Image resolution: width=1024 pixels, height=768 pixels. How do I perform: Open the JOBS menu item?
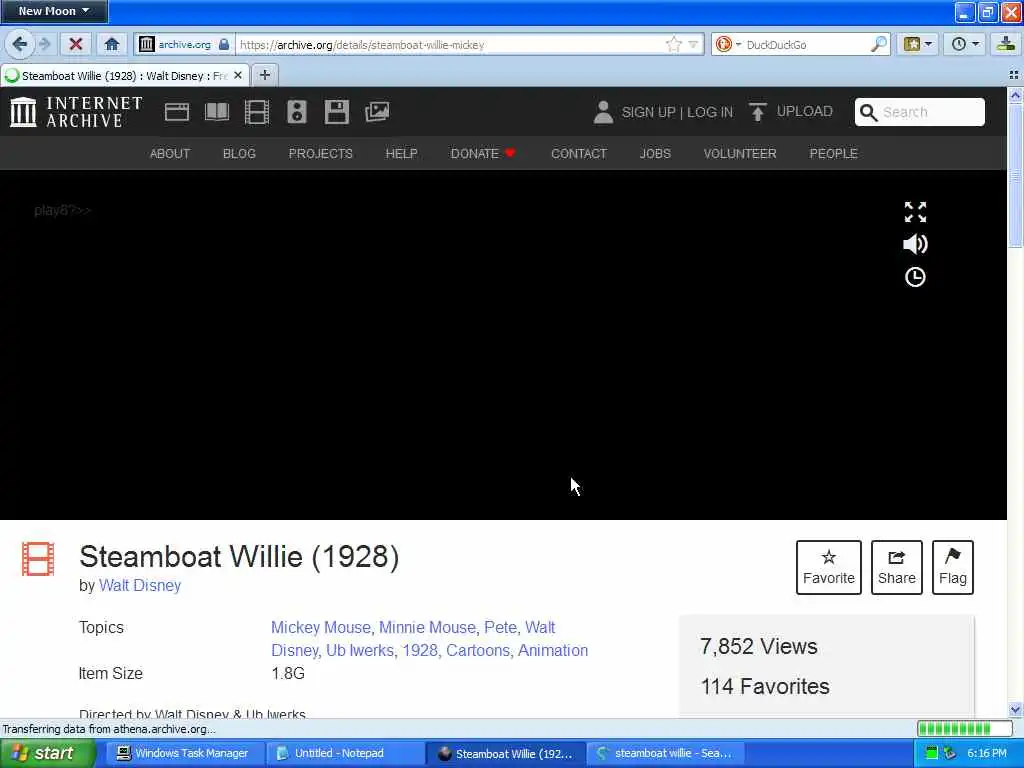pos(655,153)
